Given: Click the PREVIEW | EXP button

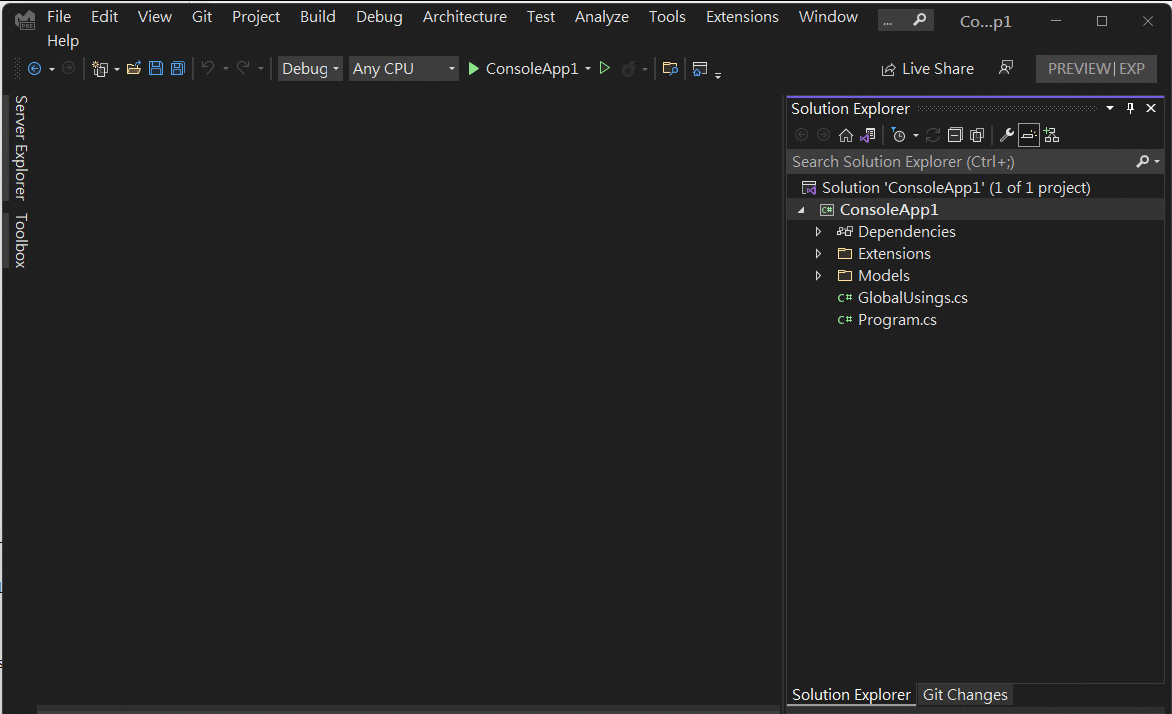Looking at the screenshot, I should (1096, 69).
